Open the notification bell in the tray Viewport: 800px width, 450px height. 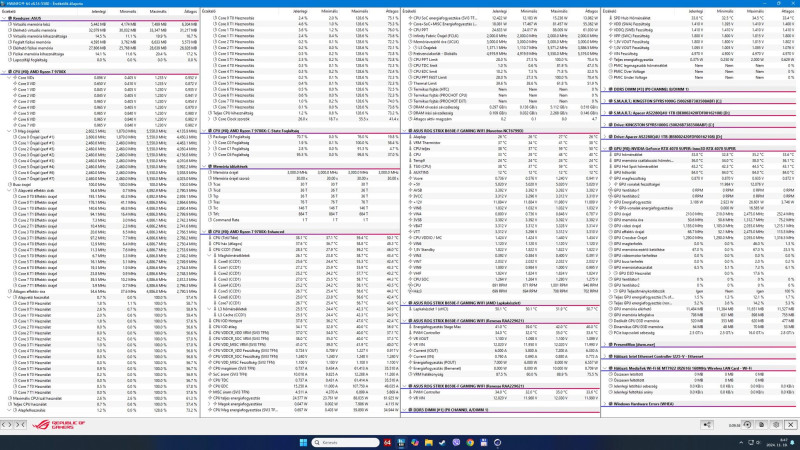[792, 443]
